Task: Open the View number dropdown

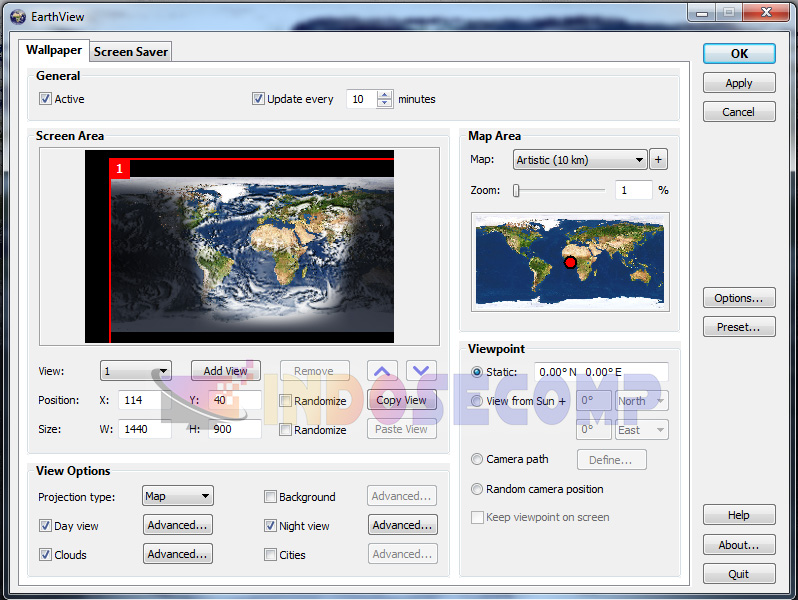Action: tap(136, 371)
